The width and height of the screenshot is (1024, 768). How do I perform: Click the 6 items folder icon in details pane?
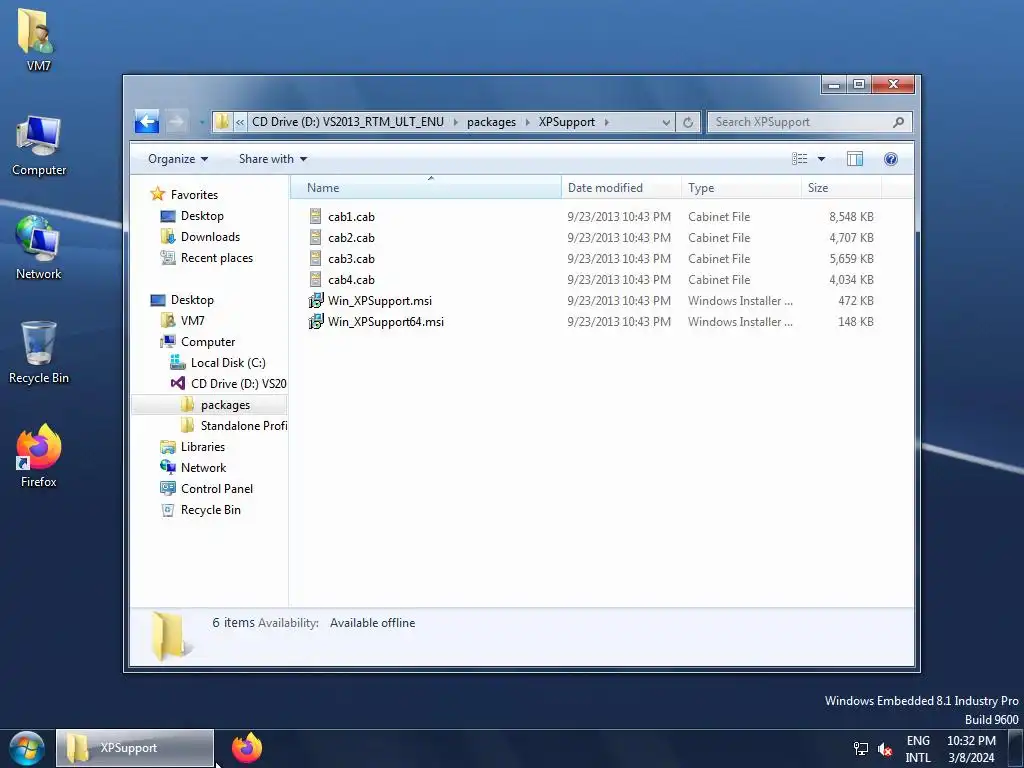coord(170,635)
